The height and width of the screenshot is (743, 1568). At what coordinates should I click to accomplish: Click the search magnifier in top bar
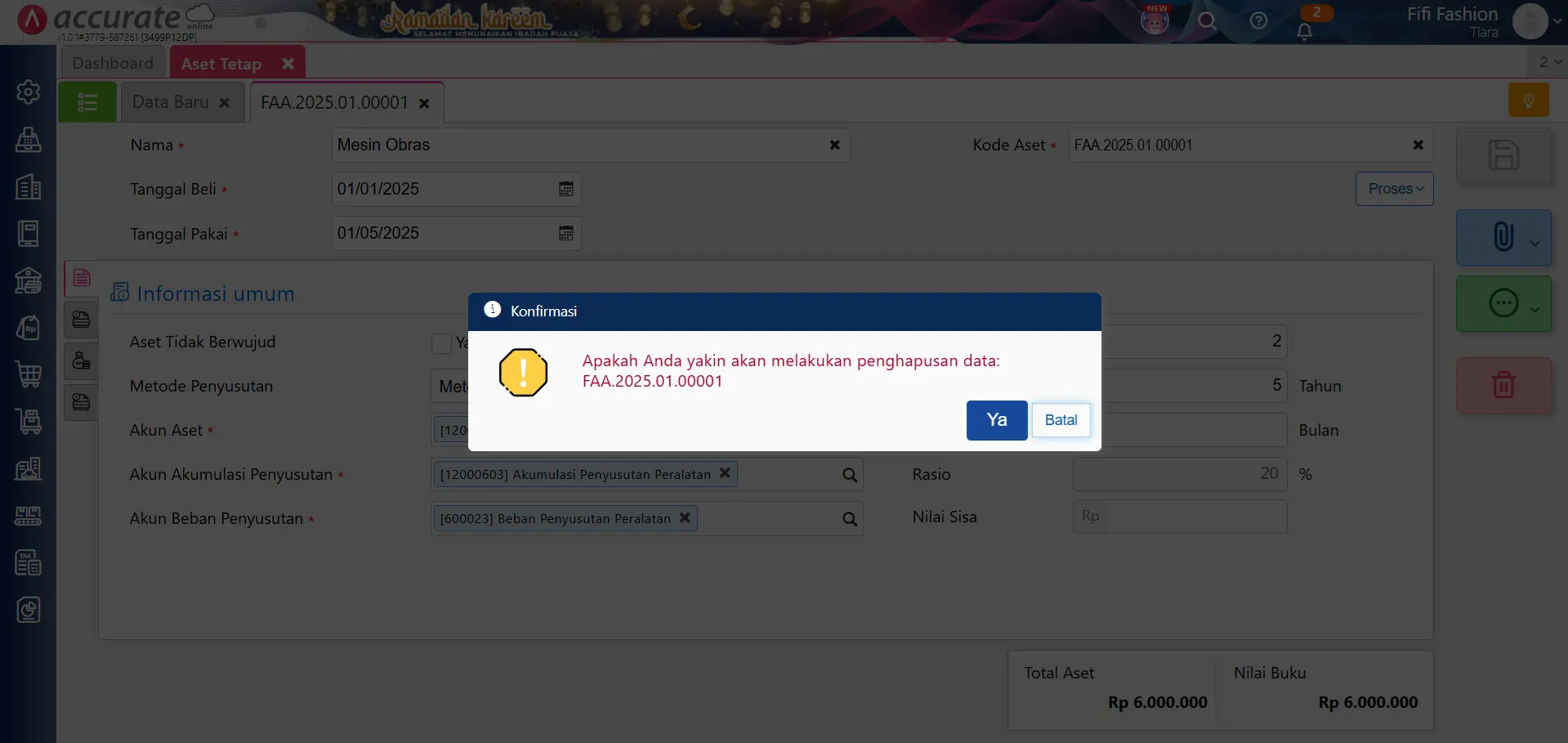click(1207, 21)
